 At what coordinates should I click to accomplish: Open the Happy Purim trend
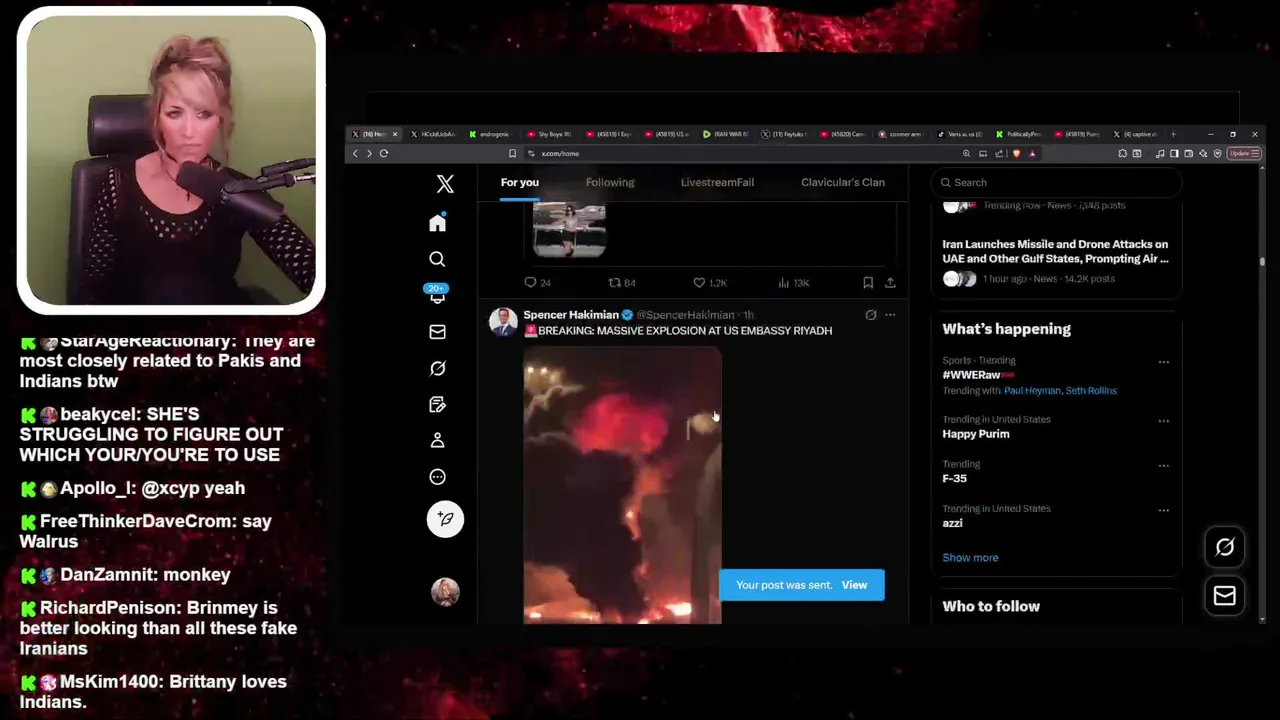click(975, 434)
